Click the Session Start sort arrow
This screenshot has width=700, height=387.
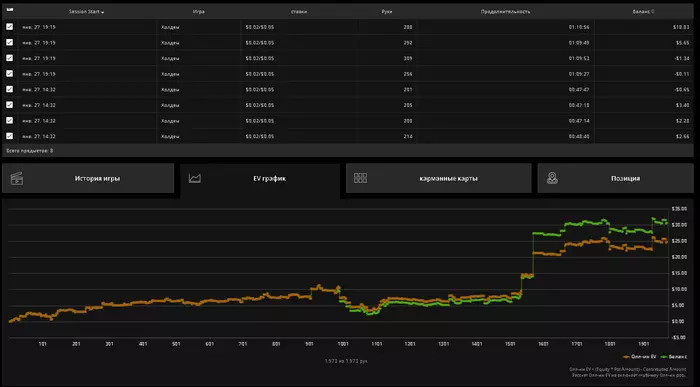(103, 12)
